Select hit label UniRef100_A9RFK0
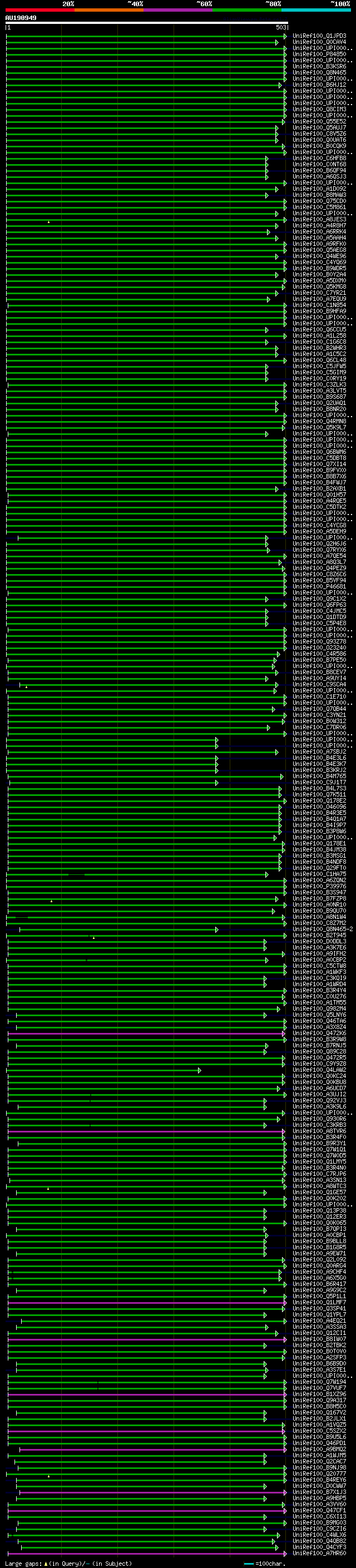 point(319,244)
